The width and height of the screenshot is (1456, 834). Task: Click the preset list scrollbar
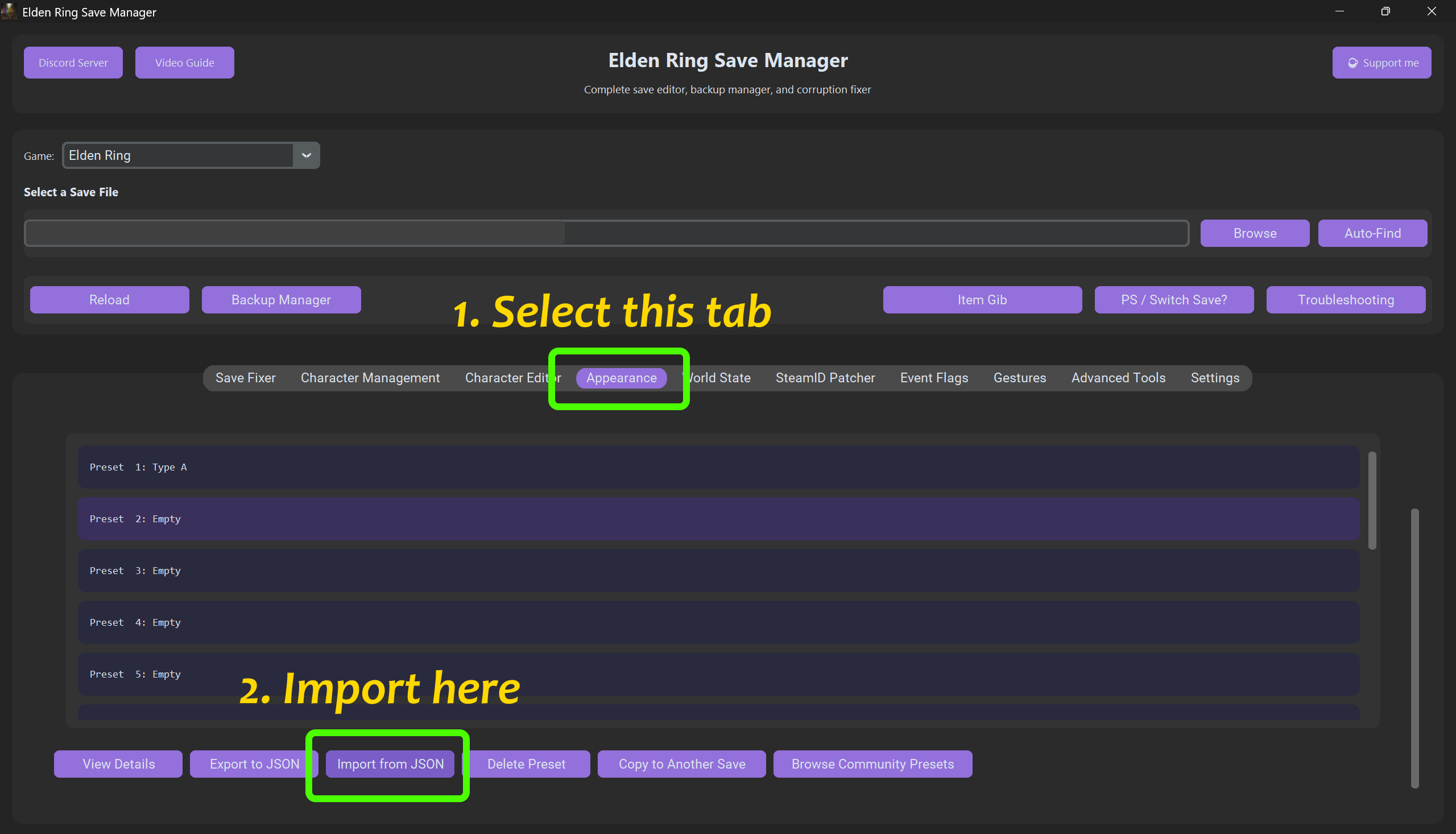point(1372,501)
